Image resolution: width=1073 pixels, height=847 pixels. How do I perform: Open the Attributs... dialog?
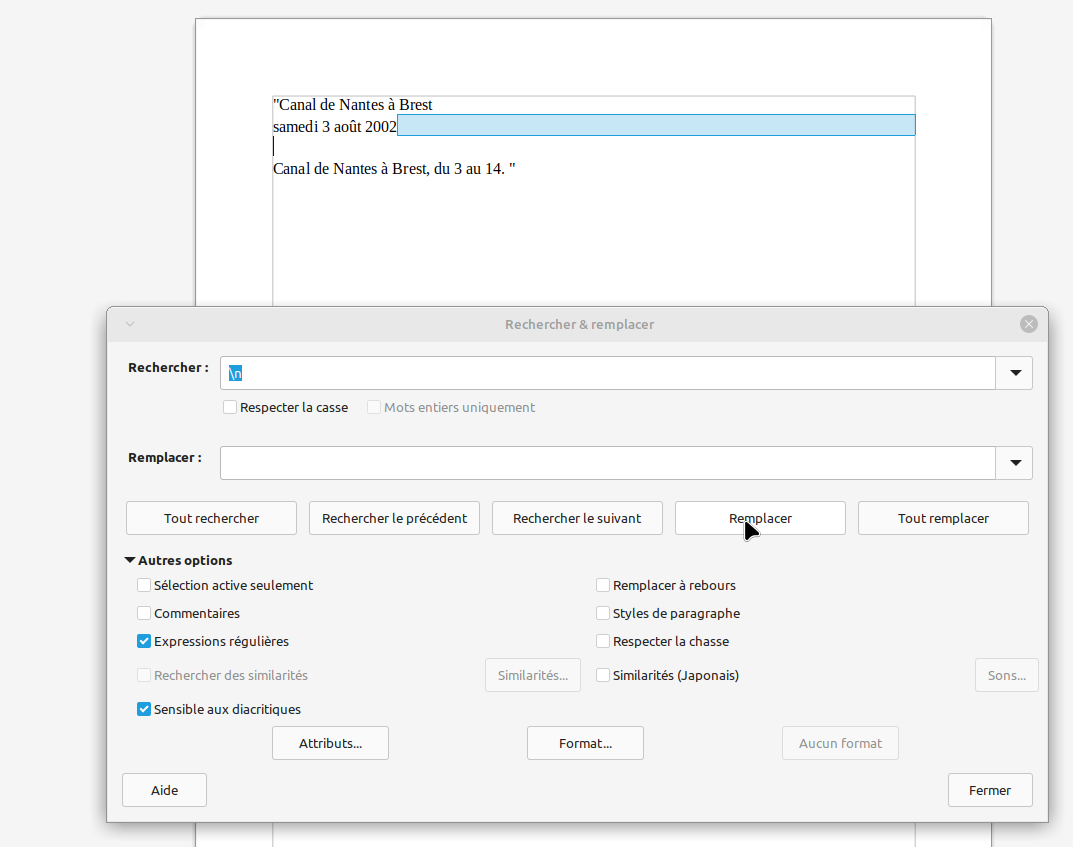pos(331,743)
